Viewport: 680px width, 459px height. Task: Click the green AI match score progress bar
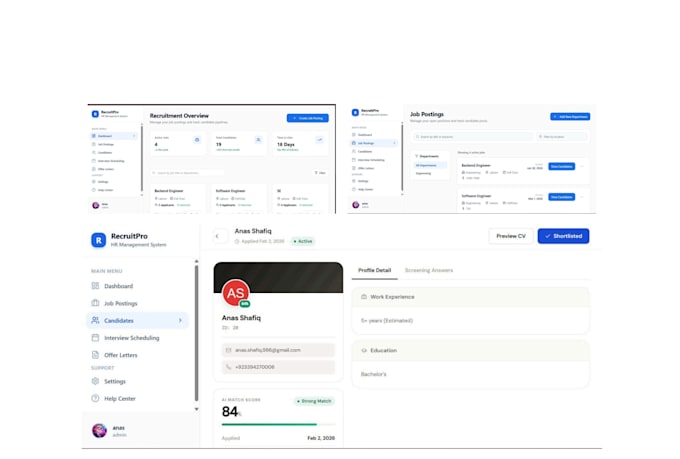[269, 424]
